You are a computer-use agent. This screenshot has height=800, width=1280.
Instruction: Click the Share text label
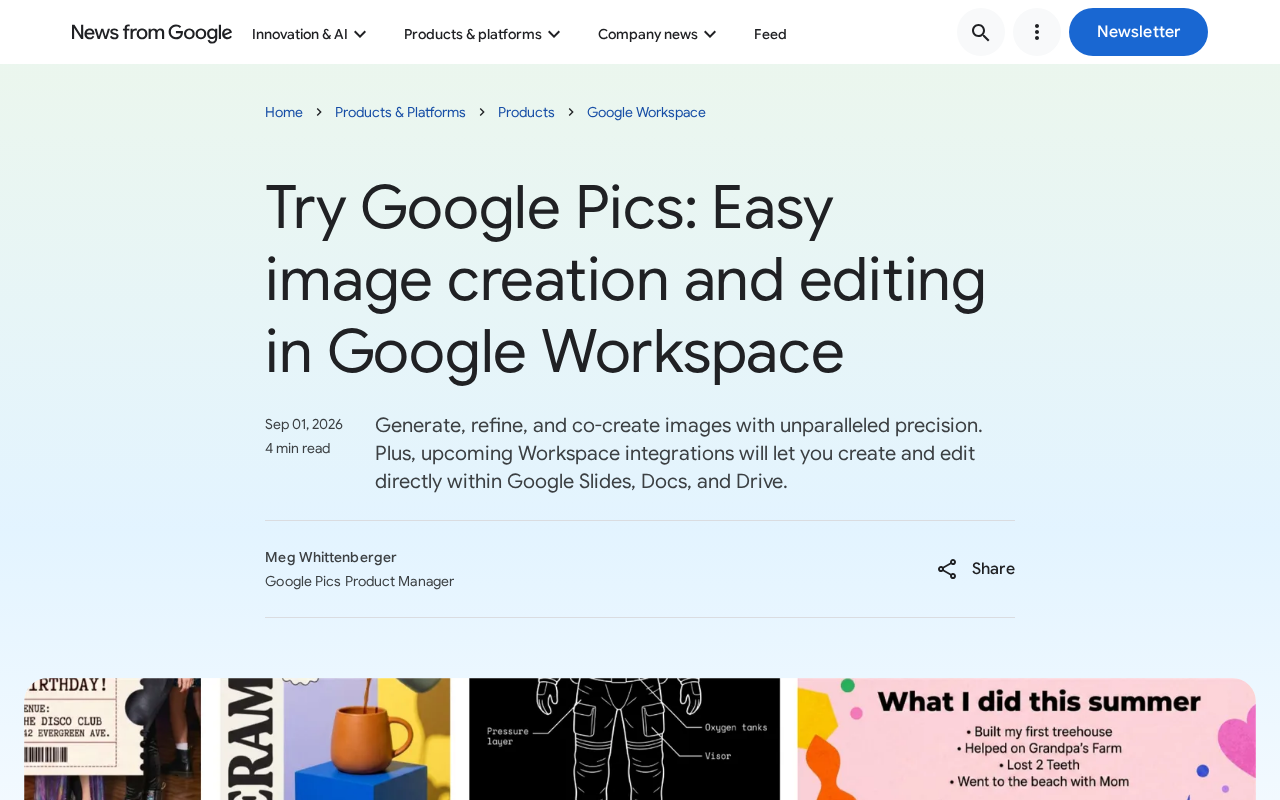pos(993,569)
